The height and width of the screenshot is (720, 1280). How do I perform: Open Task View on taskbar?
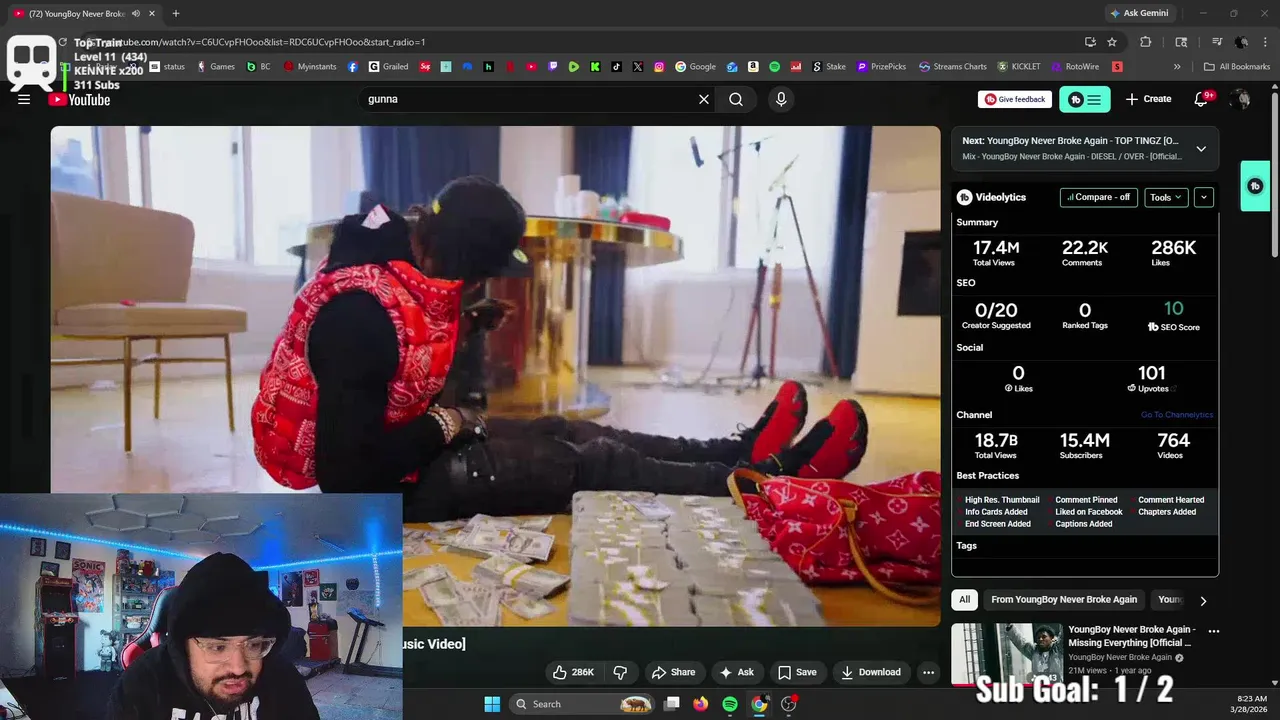point(672,704)
